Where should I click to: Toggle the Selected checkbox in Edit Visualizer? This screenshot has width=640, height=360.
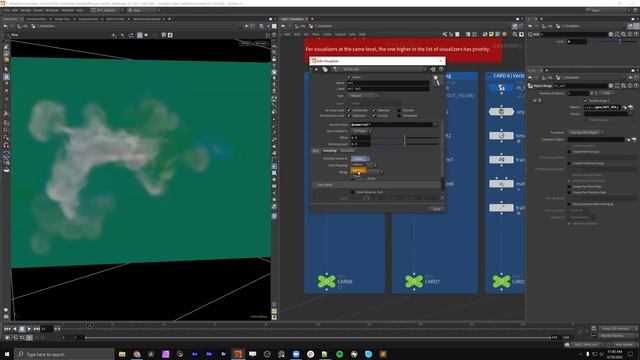click(374, 110)
